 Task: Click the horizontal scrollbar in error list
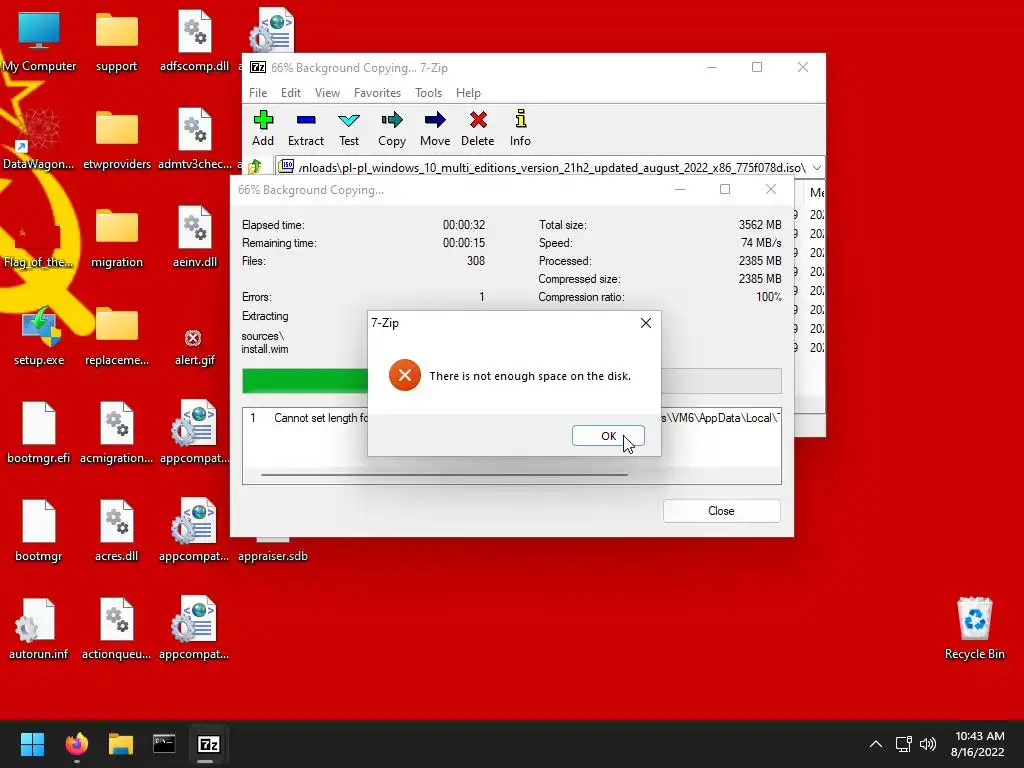coord(444,475)
